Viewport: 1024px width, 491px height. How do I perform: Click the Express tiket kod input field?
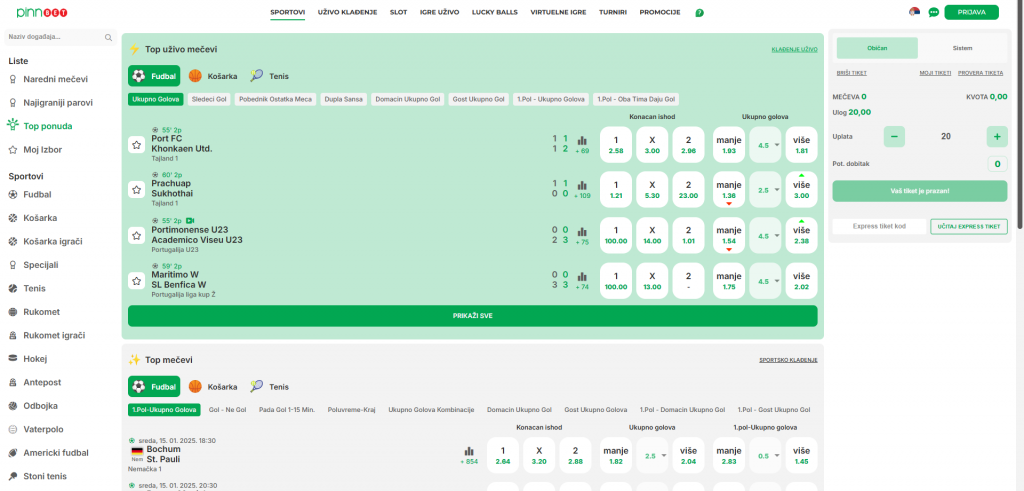[x=879, y=226]
